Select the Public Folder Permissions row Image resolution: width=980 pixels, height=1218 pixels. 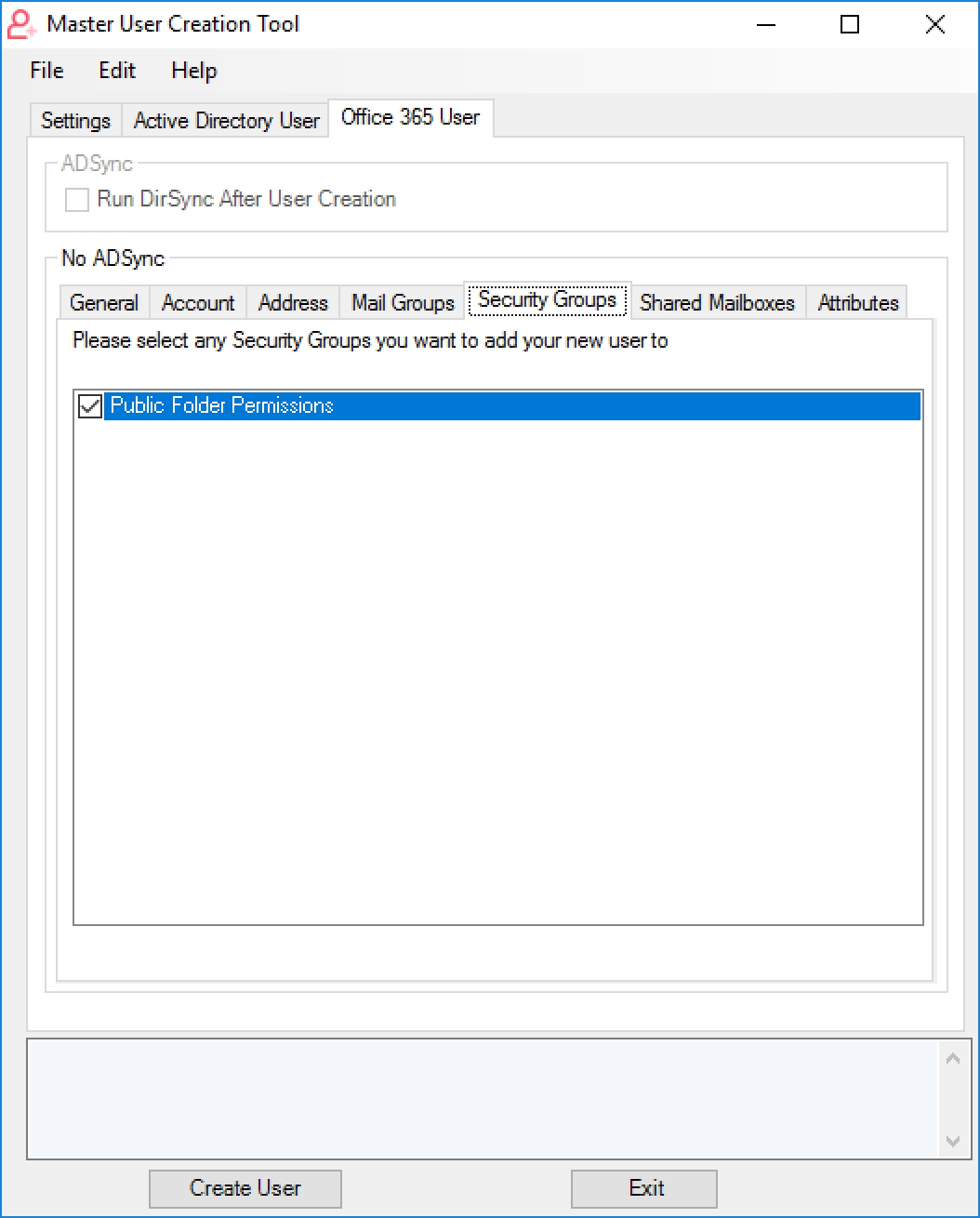click(498, 406)
